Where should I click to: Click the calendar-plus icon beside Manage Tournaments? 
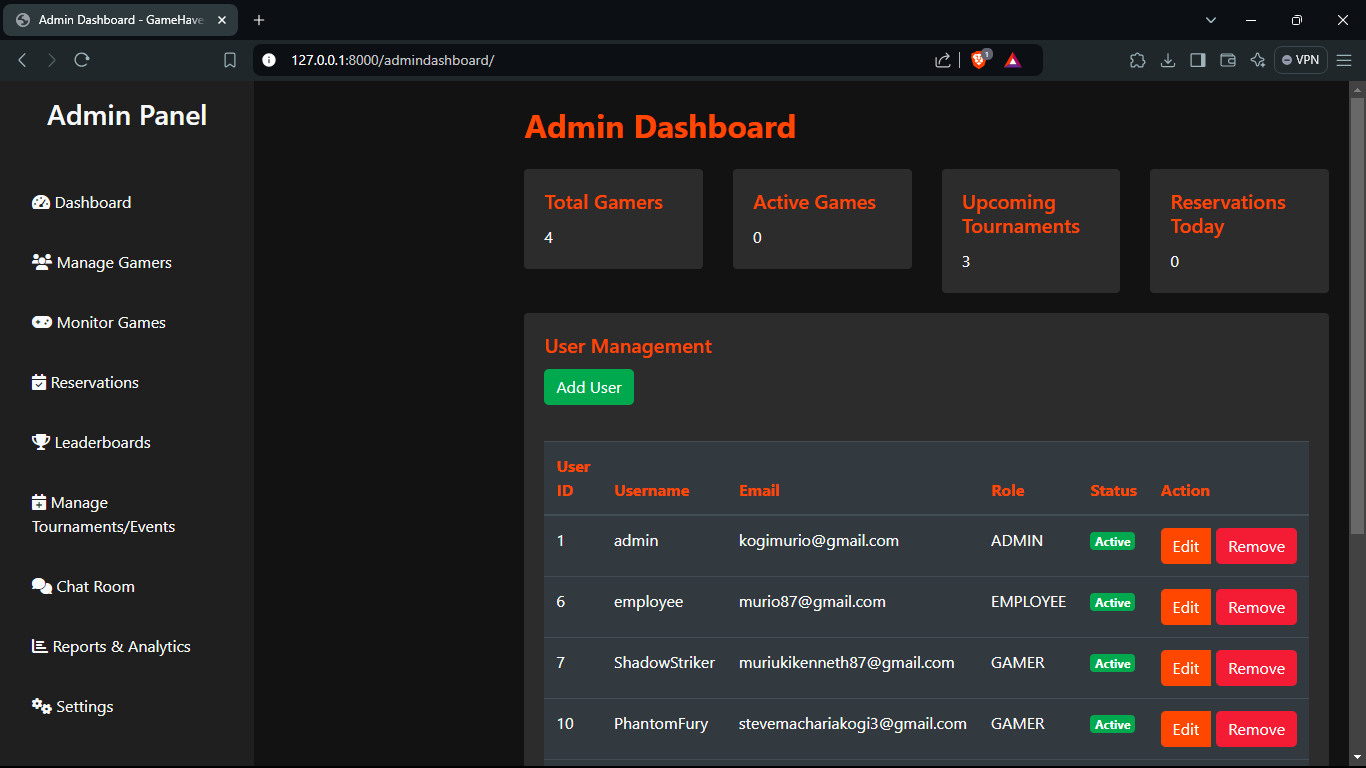39,502
